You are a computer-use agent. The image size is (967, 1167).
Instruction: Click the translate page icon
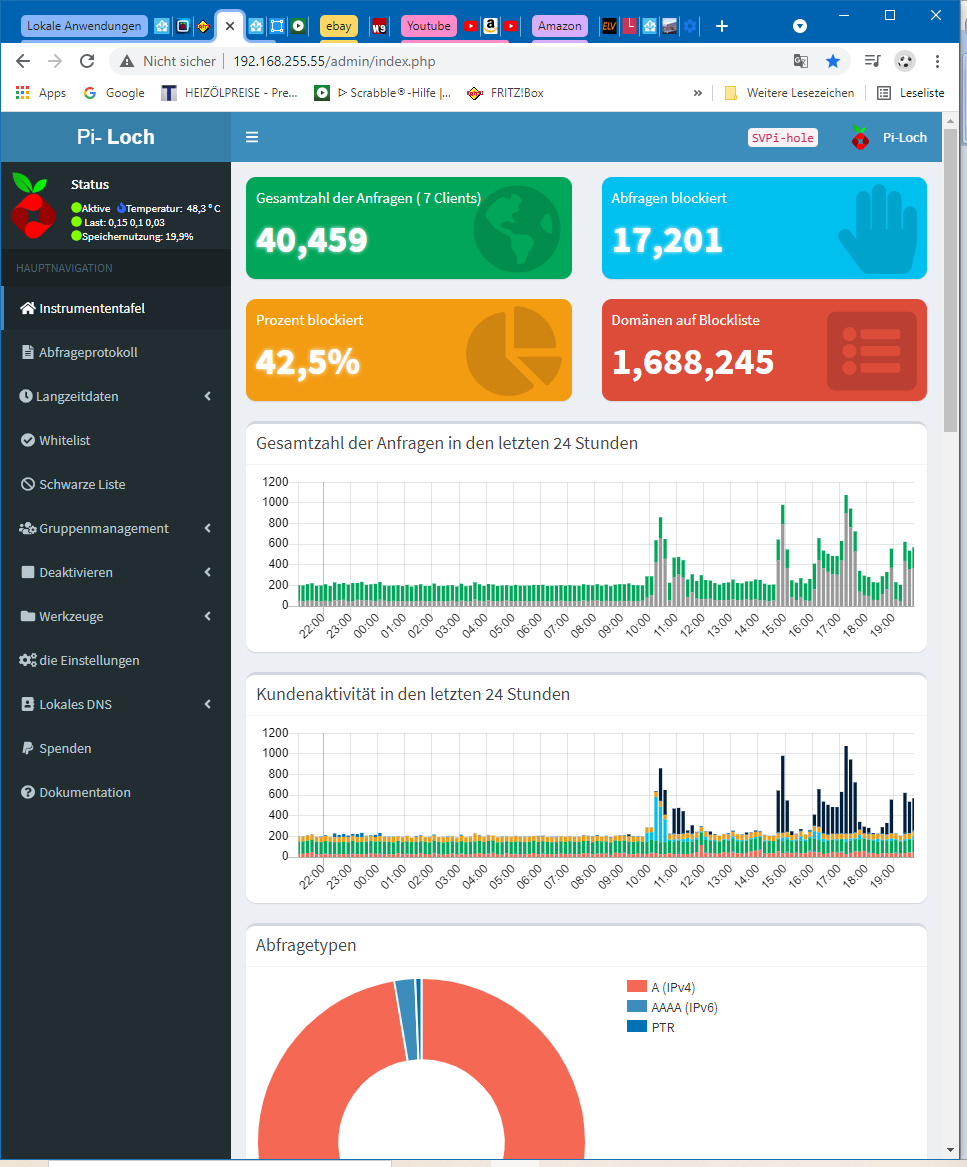[x=801, y=61]
